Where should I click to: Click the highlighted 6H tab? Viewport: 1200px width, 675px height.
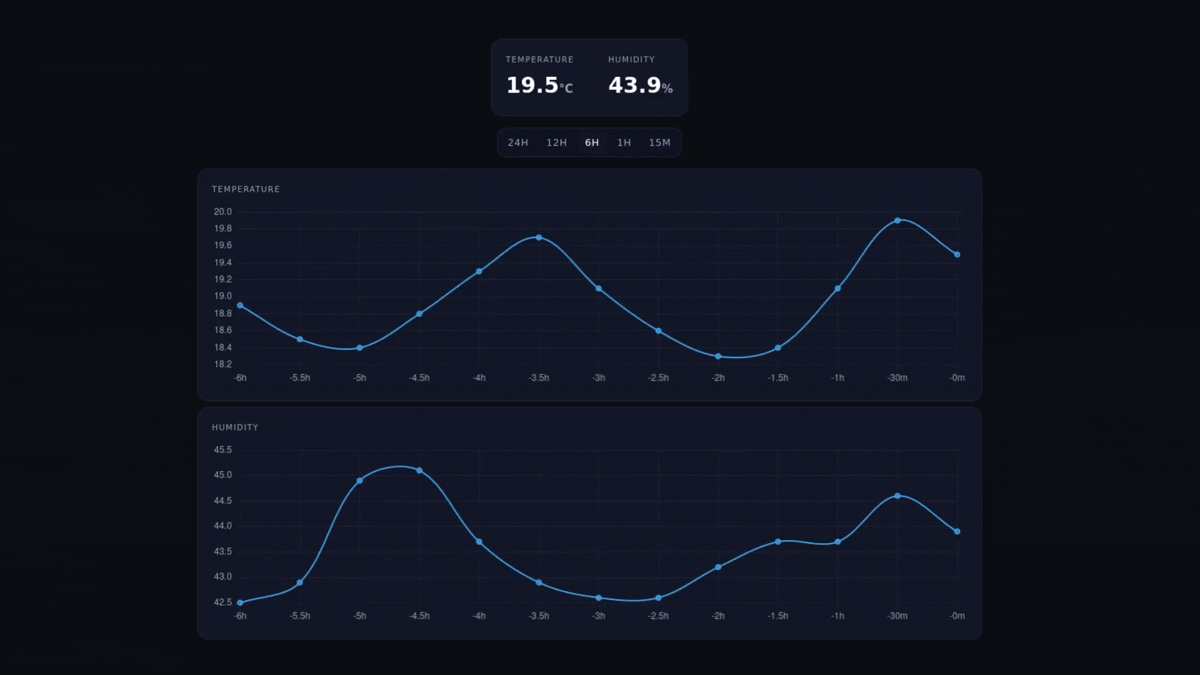click(x=591, y=142)
